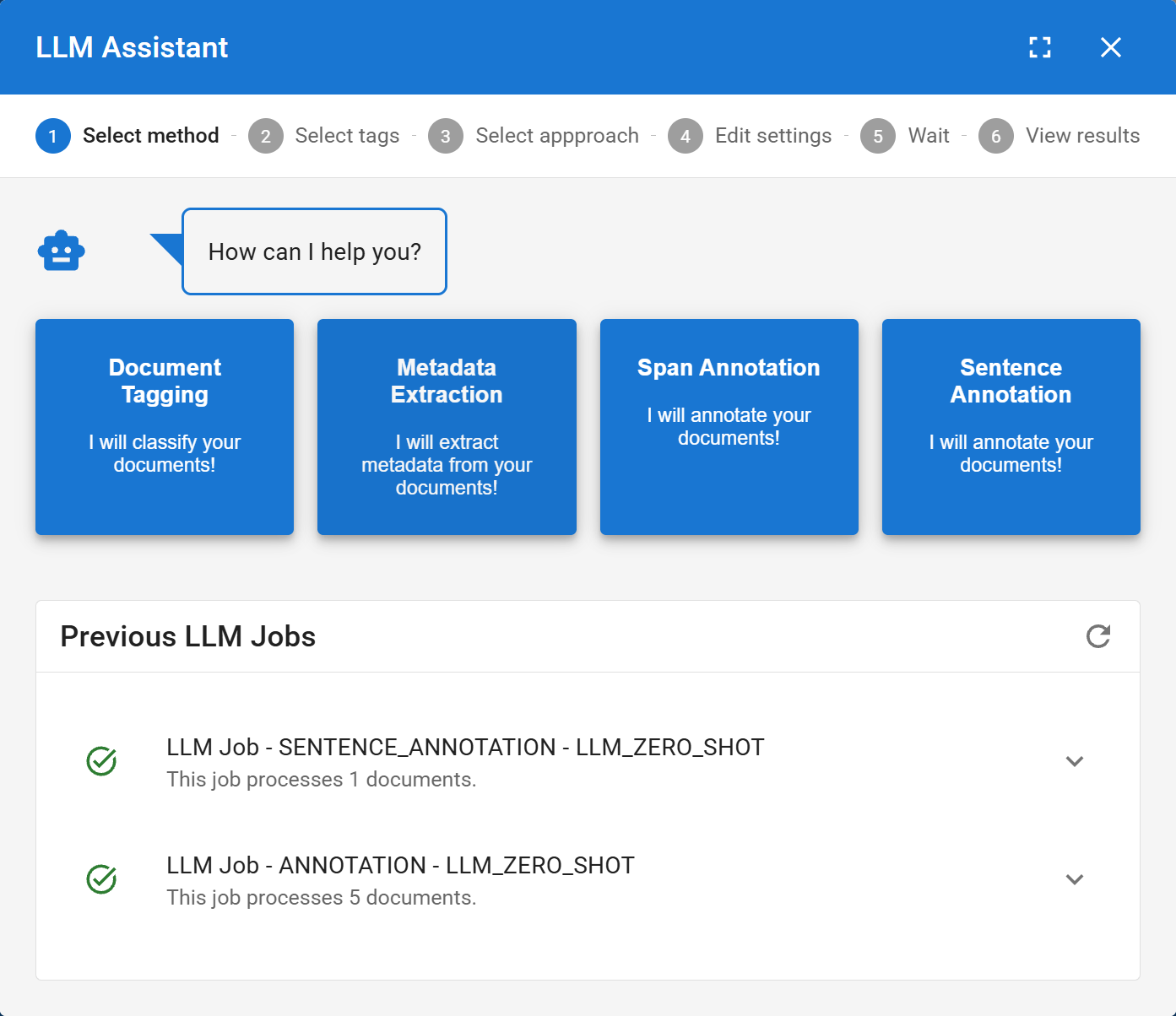Go to step 4 Edit settings
This screenshot has width=1176, height=1016.
[750, 136]
